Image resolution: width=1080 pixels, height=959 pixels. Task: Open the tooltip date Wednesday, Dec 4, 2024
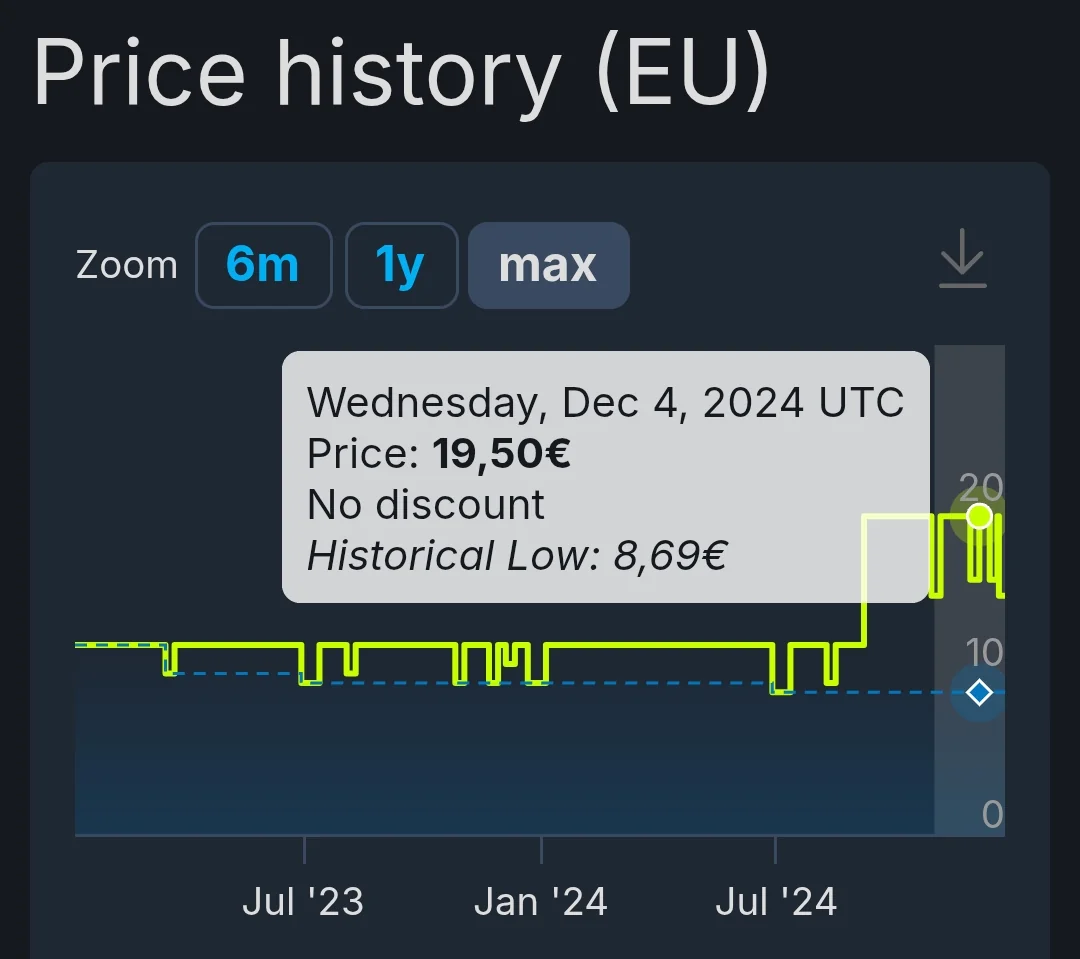605,402
